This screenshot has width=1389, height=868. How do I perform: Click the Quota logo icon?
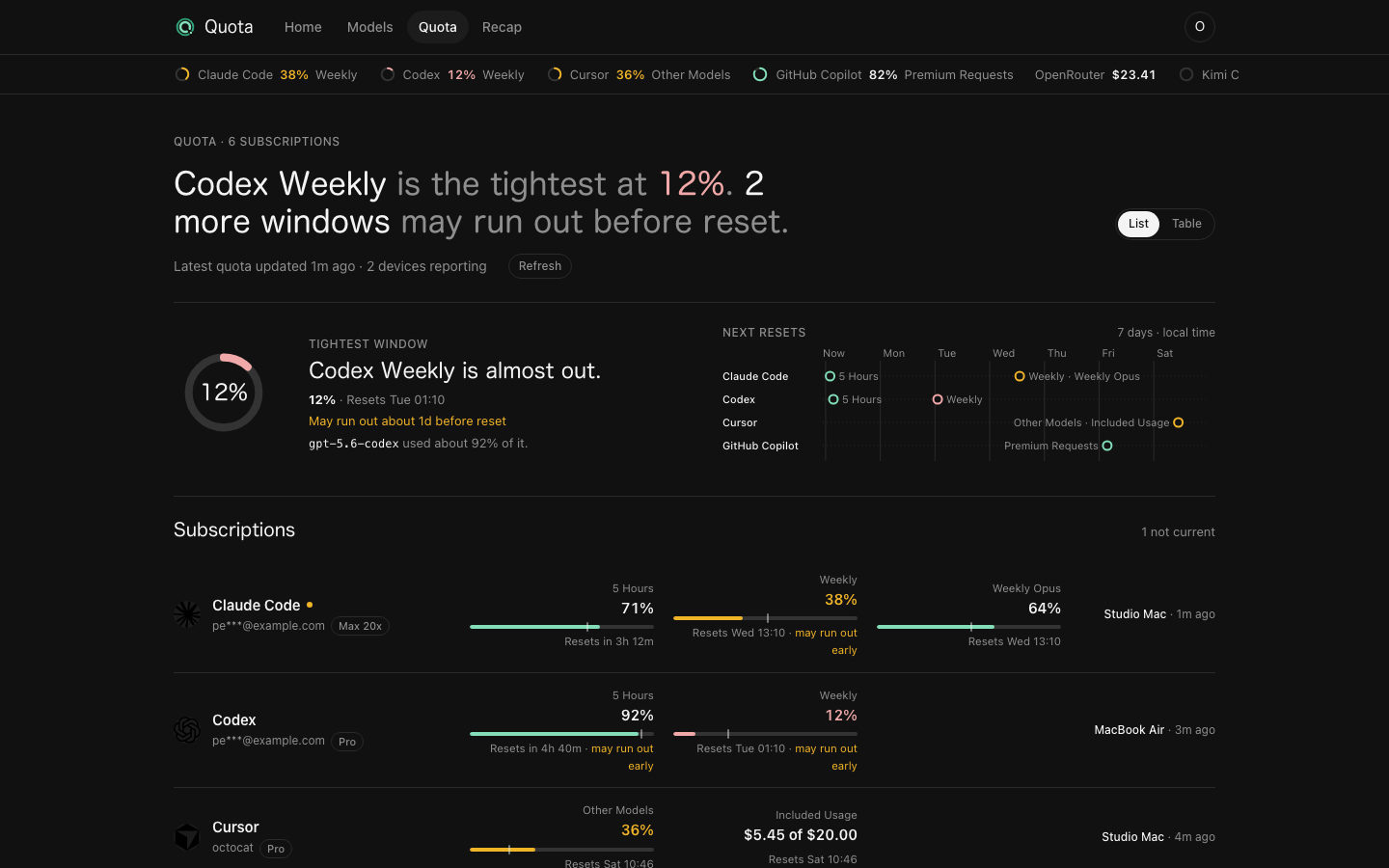coord(185,27)
